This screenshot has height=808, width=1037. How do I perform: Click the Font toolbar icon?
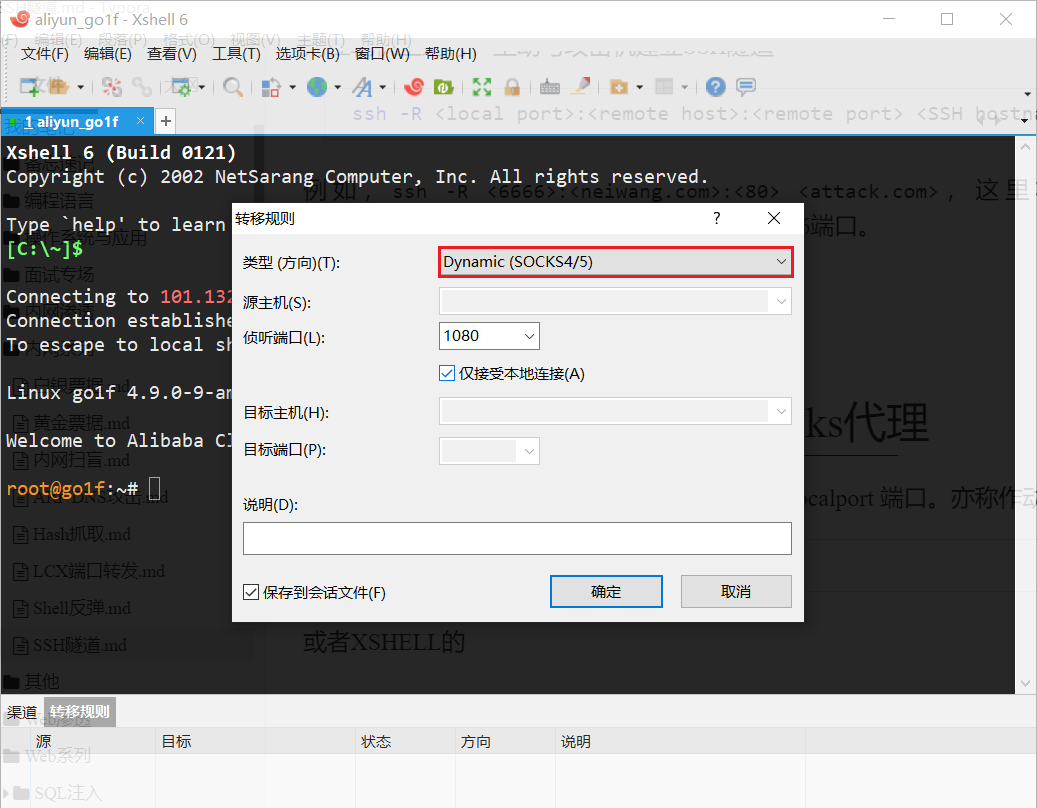tap(362, 87)
